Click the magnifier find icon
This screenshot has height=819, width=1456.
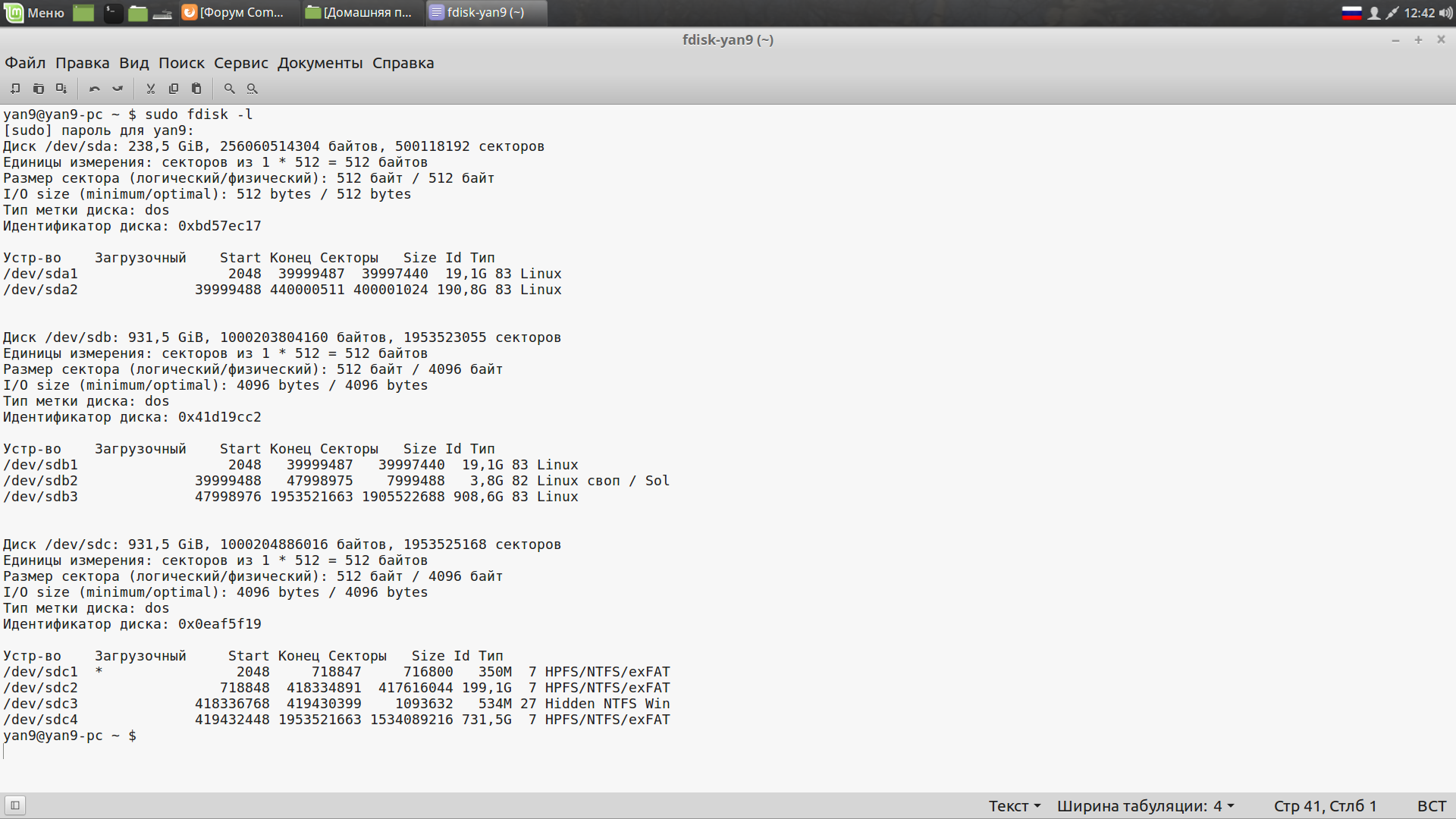pos(230,89)
